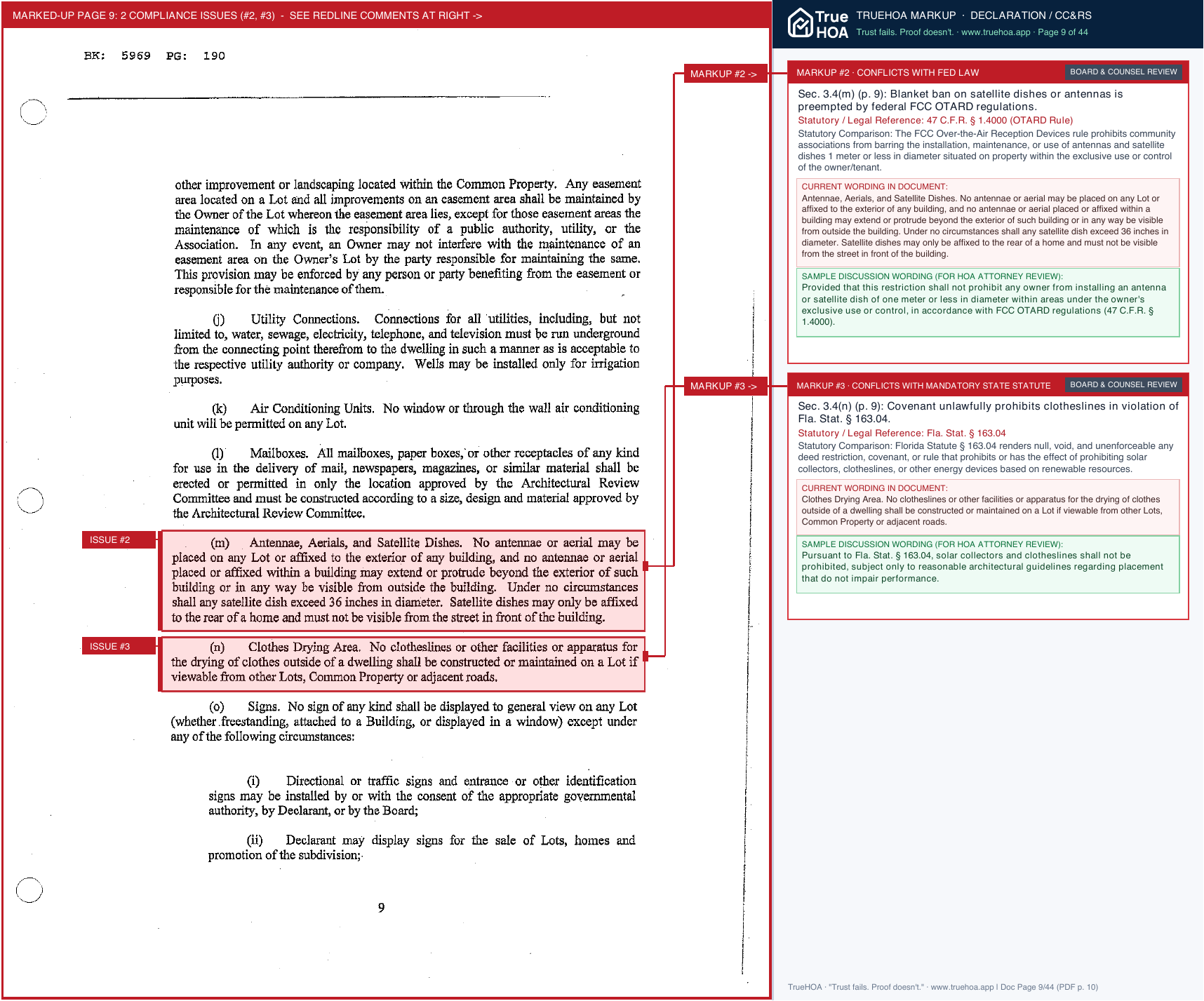Click the ISSUE #3 red label
This screenshot has width=1204, height=1001.
coord(118,646)
